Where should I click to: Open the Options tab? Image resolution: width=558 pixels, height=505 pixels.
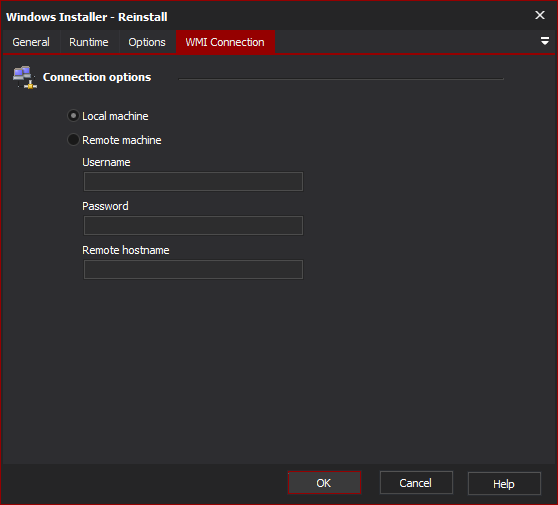coord(147,42)
